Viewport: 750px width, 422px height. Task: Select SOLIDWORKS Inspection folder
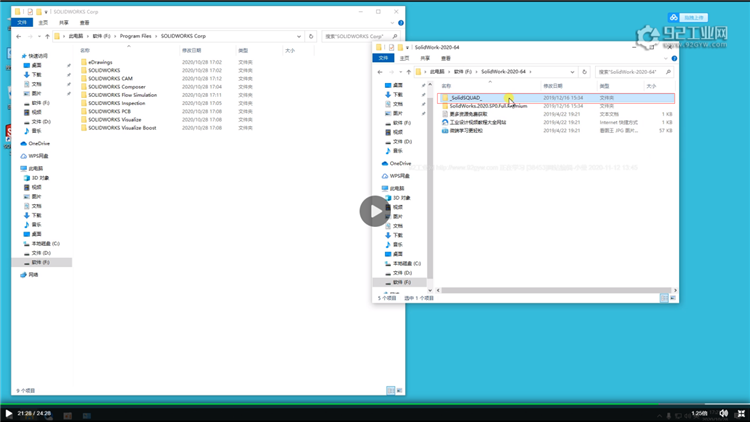[116, 103]
